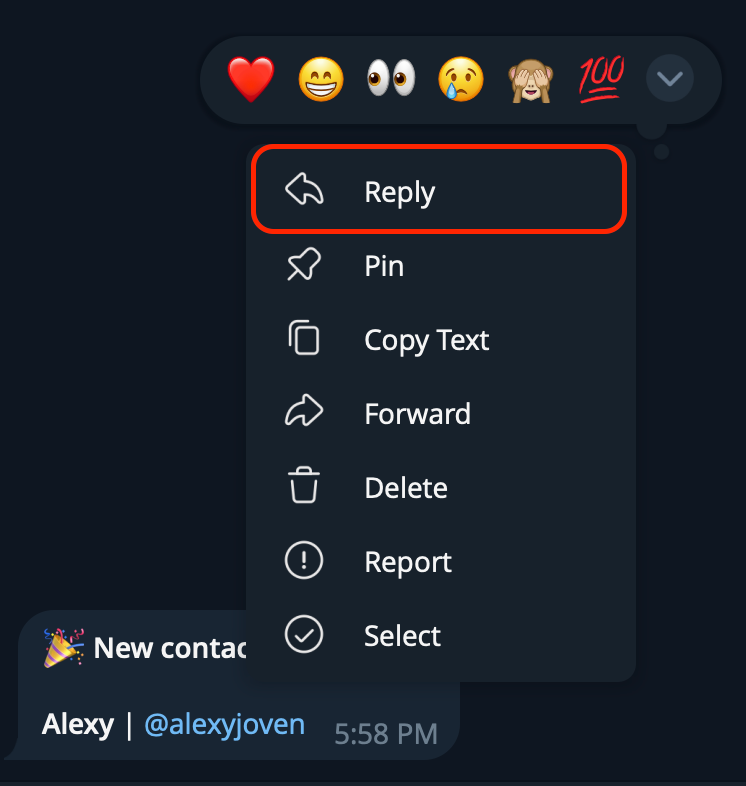Report this message
Viewport: 746px width, 786px height.
click(440, 562)
